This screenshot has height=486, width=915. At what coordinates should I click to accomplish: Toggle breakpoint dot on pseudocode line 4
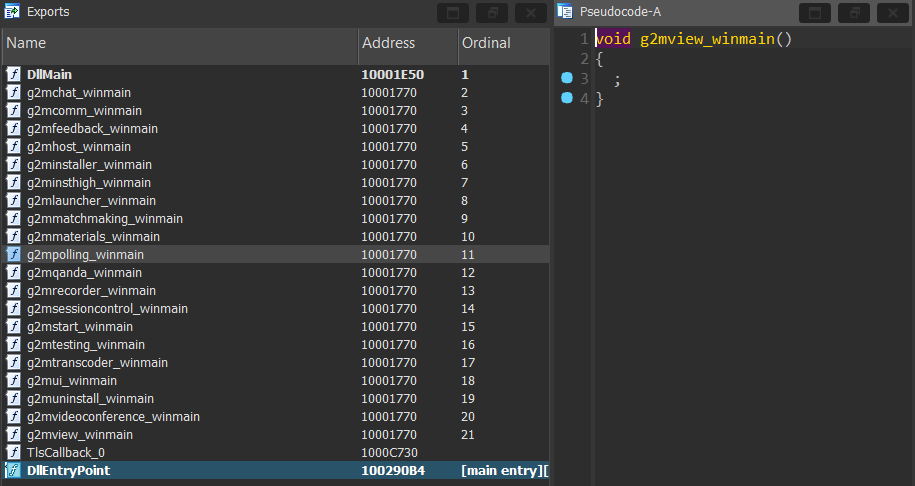click(x=567, y=98)
